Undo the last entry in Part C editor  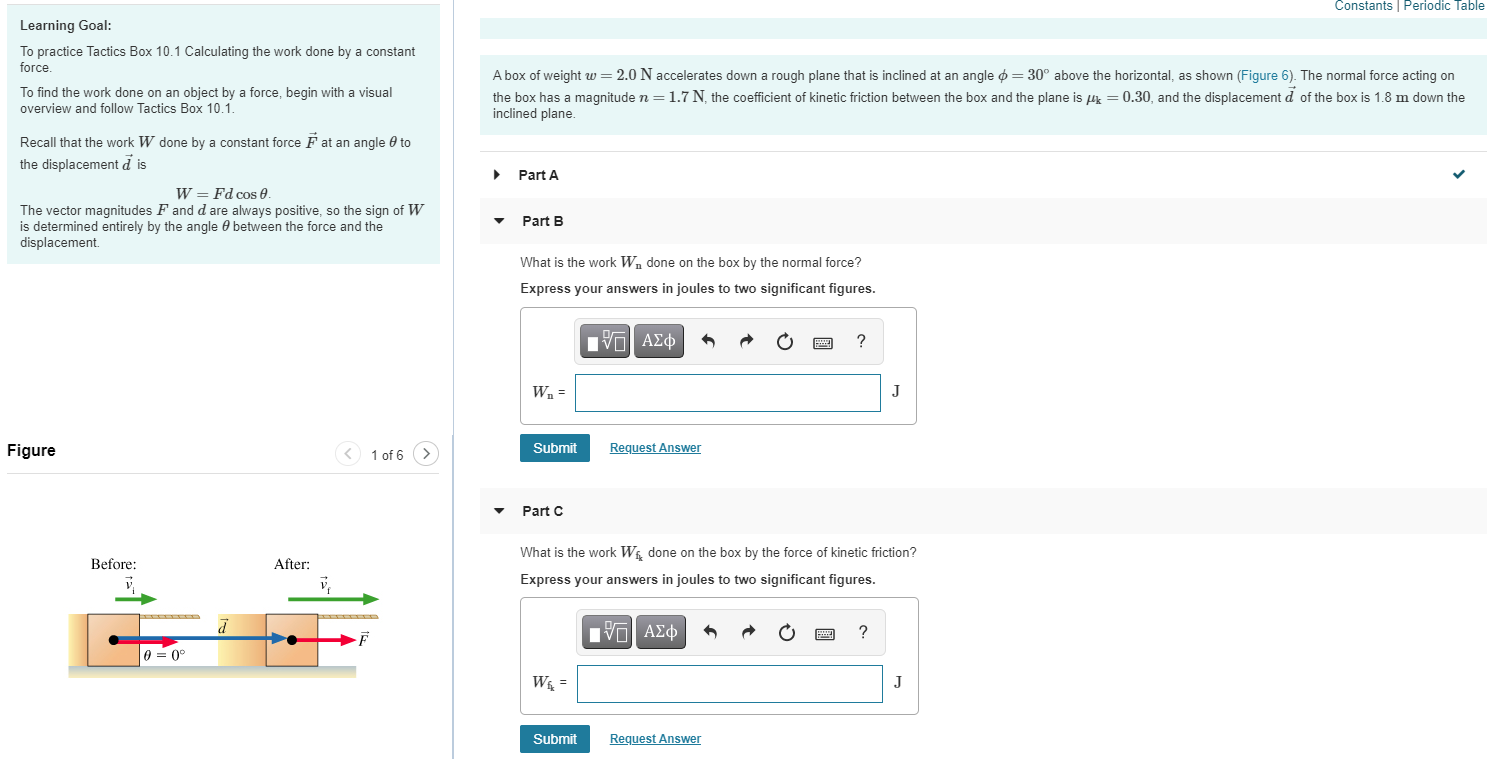coord(712,632)
